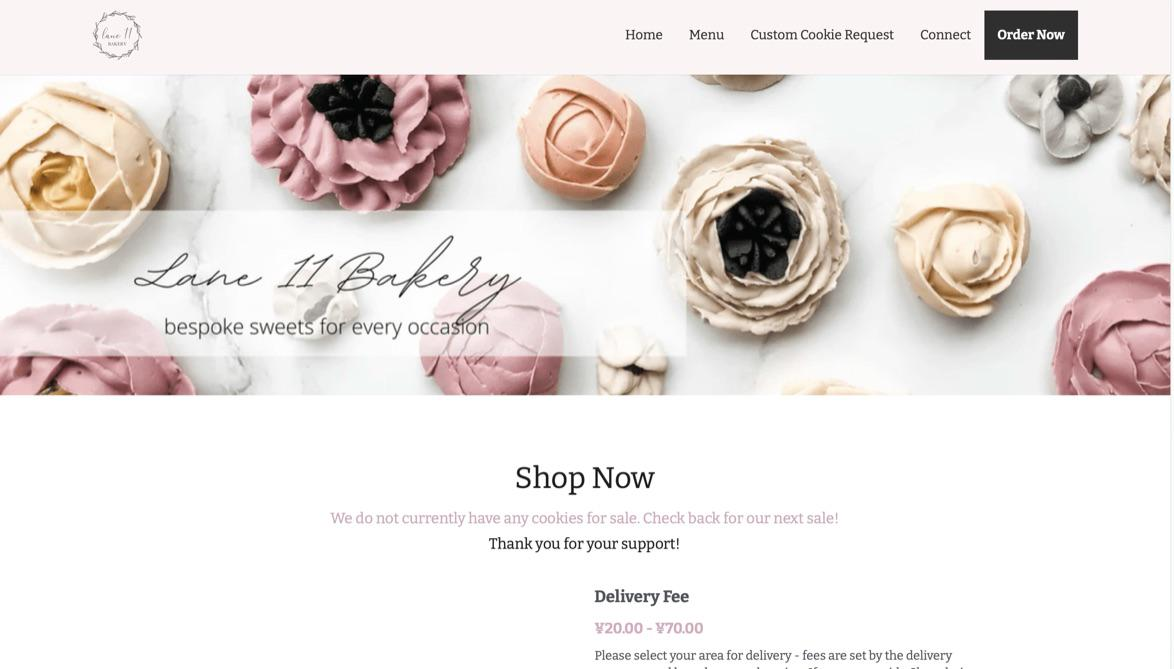
Task: Click the pink no-cookies-for-sale notice
Action: 584,518
